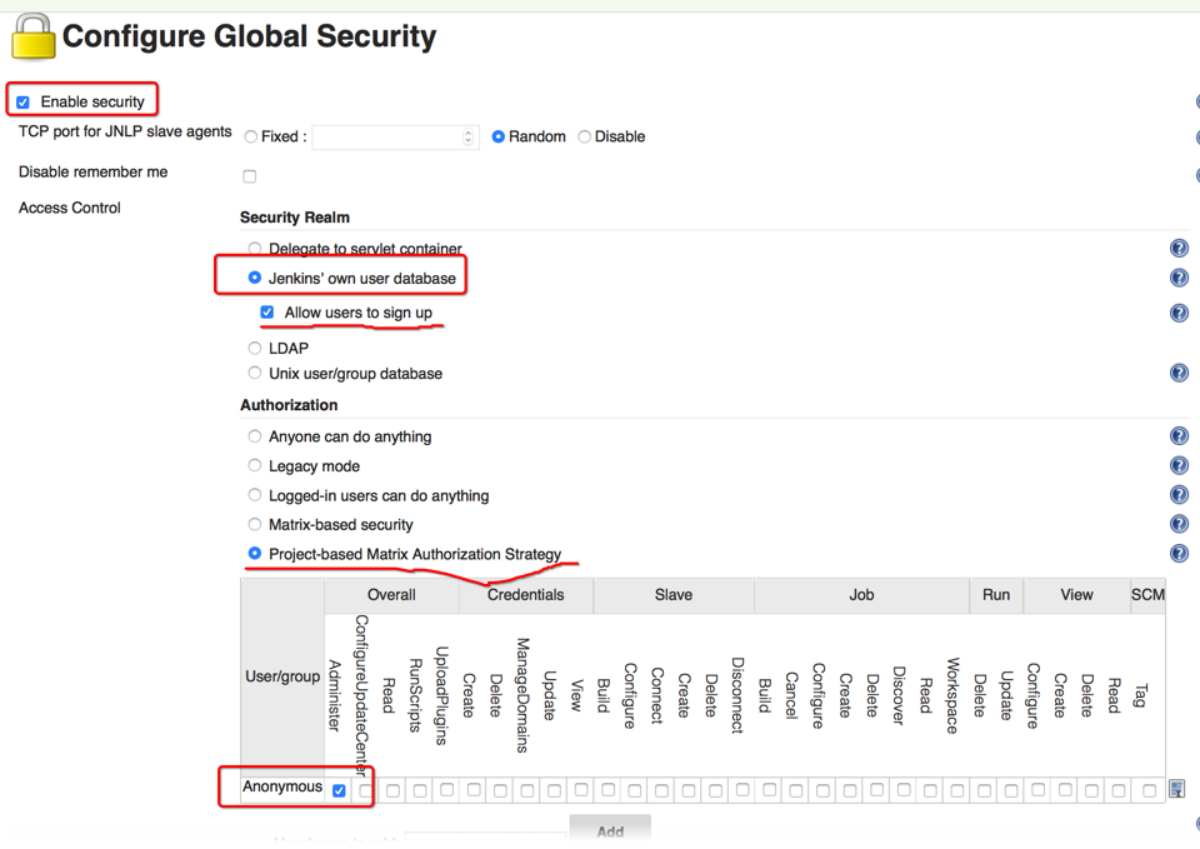The height and width of the screenshot is (849, 1200).
Task: Select Logged-in users can do anything
Action: (x=255, y=495)
